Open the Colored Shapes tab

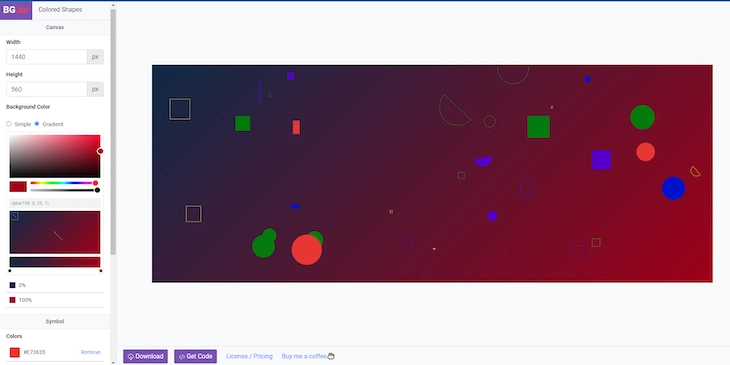point(60,9)
